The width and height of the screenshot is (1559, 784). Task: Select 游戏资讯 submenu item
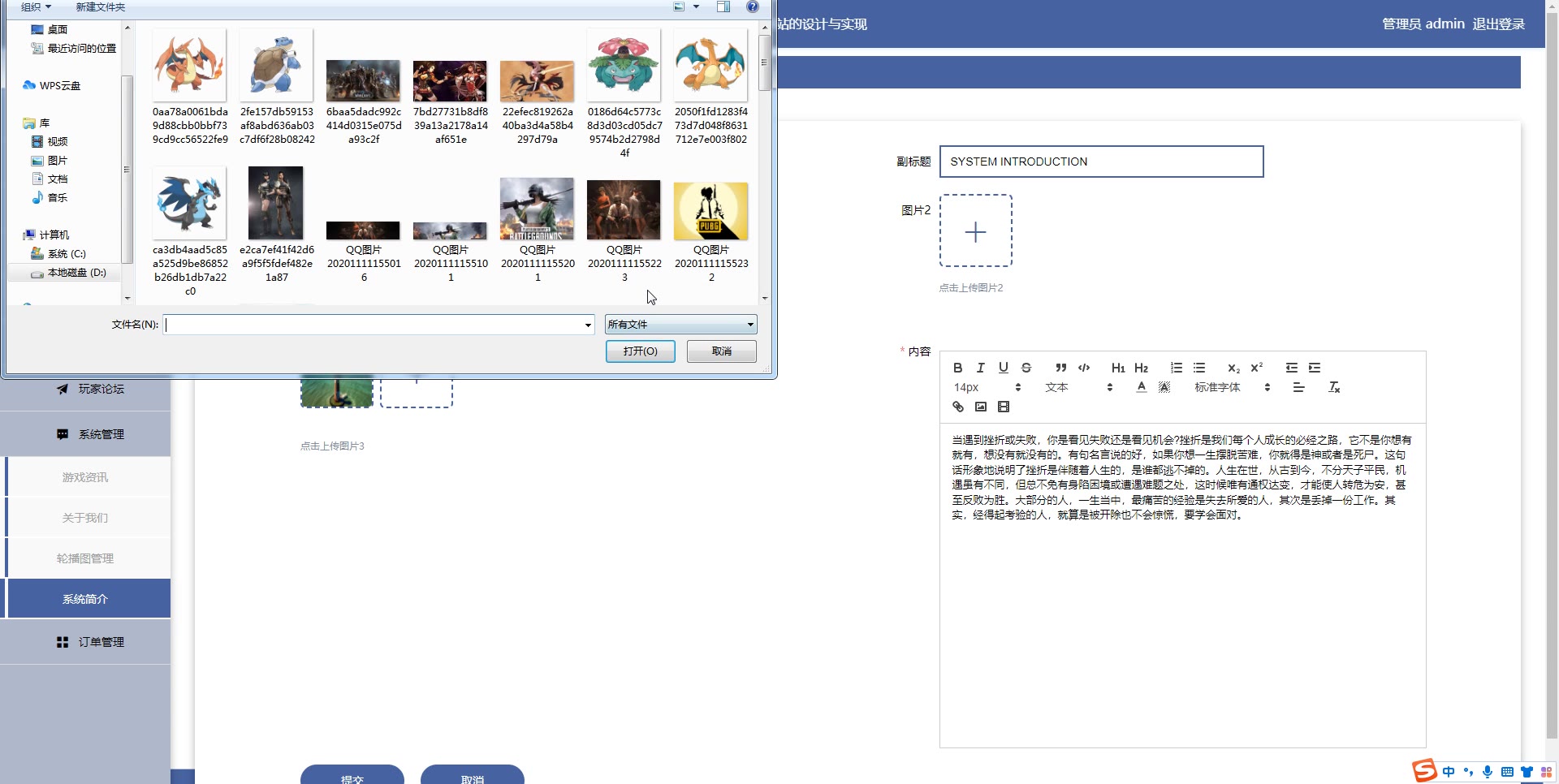pos(85,477)
